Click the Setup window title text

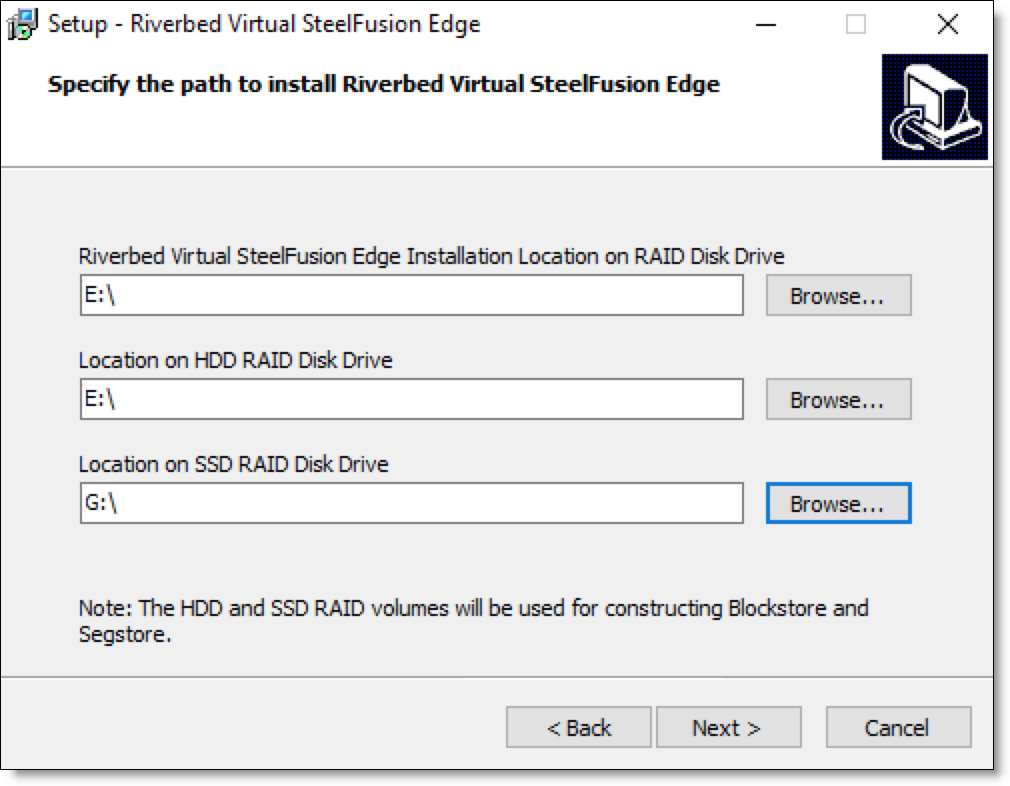pos(264,24)
